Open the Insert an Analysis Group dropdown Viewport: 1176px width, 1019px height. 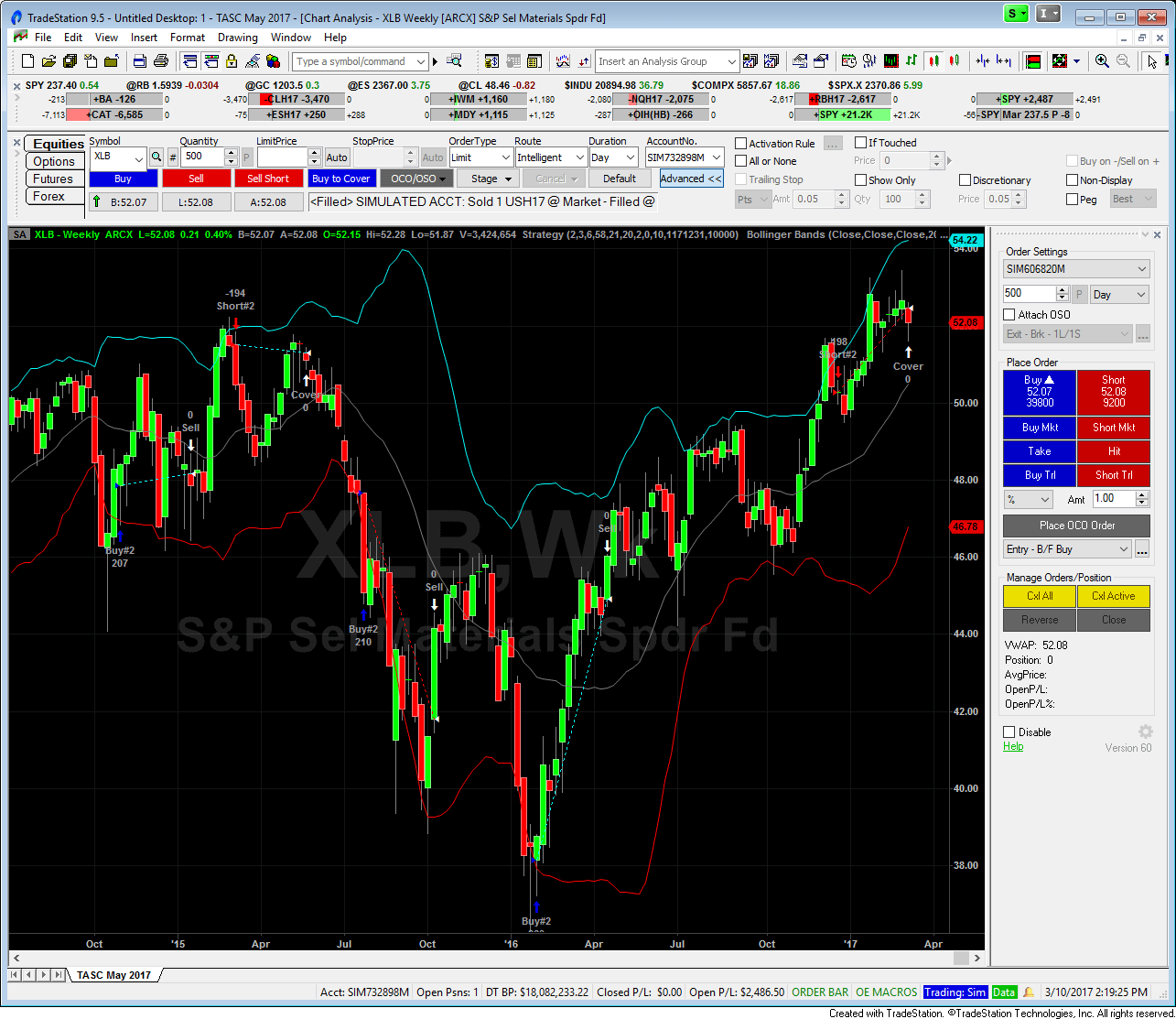click(731, 61)
